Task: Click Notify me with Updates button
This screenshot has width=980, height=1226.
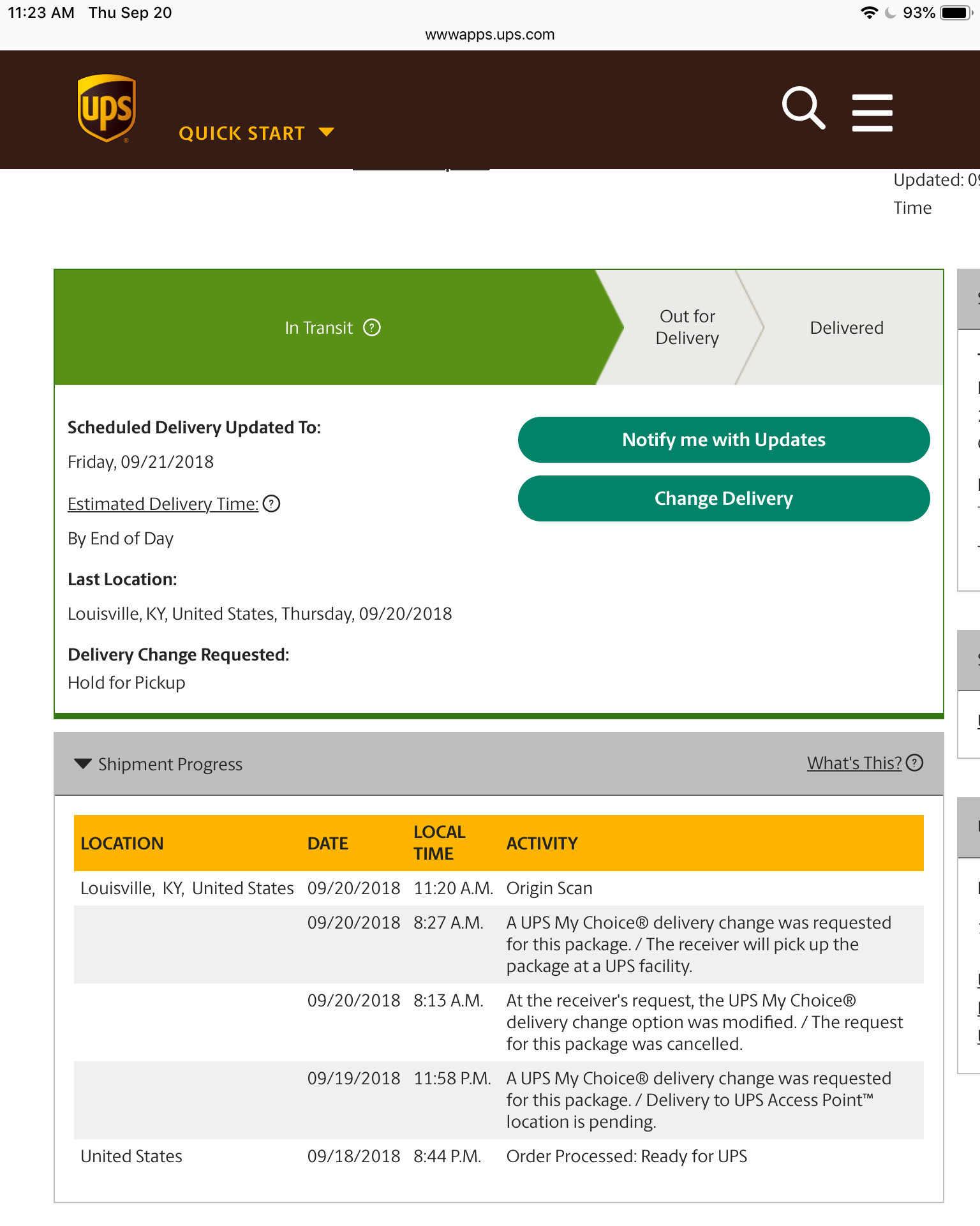Action: [x=724, y=440]
